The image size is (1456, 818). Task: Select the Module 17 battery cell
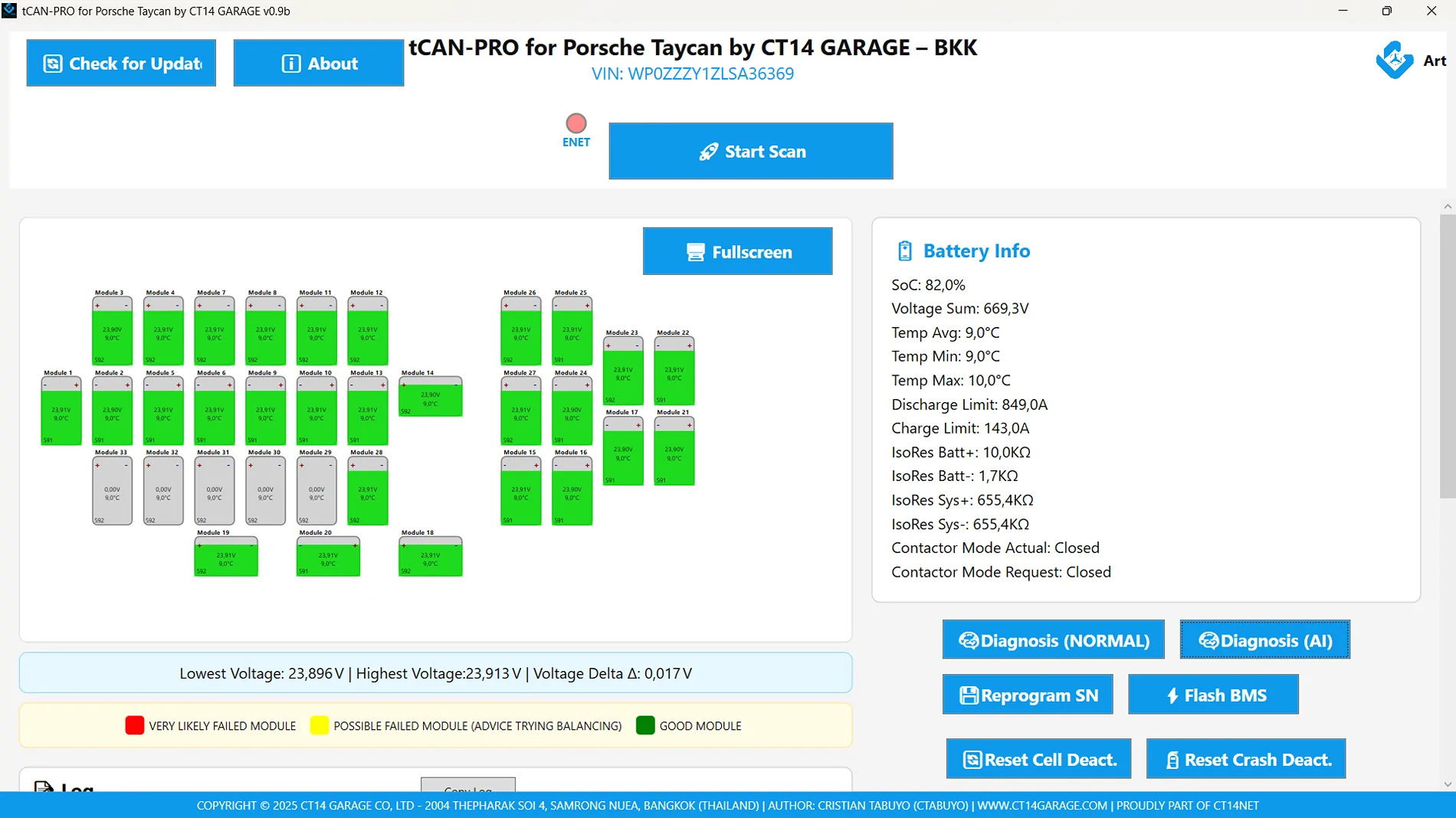click(623, 451)
